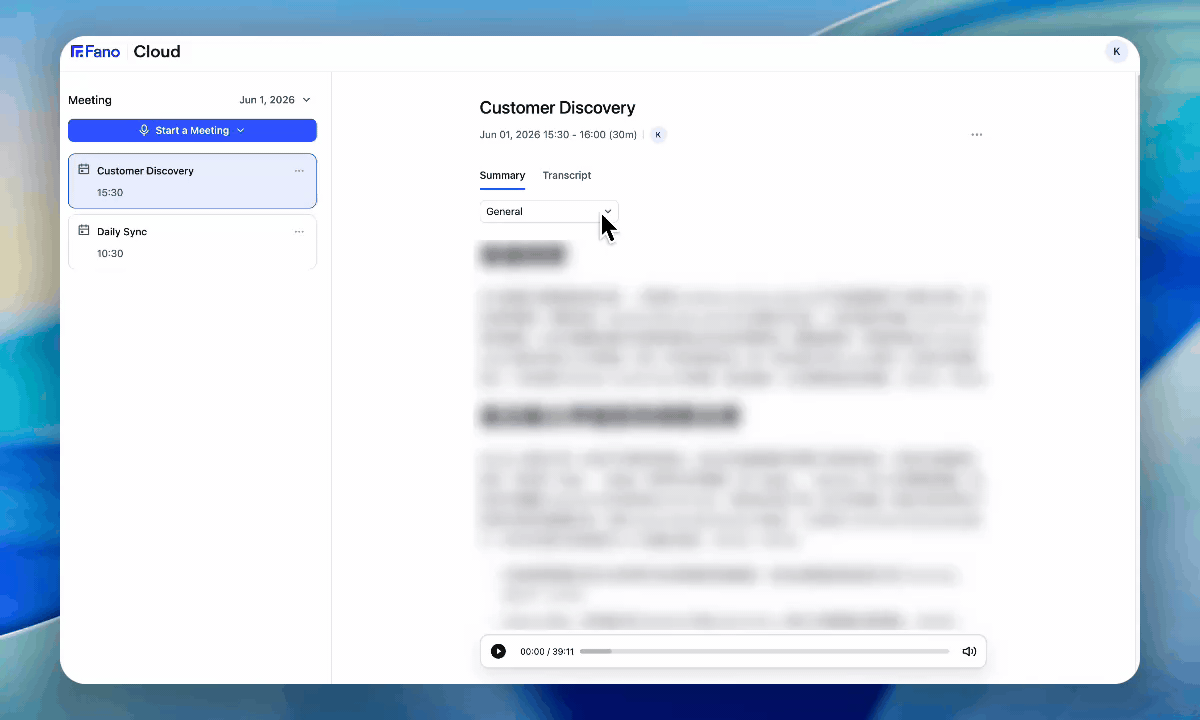This screenshot has width=1200, height=720.
Task: Open the meeting header more options menu
Action: coord(977,135)
